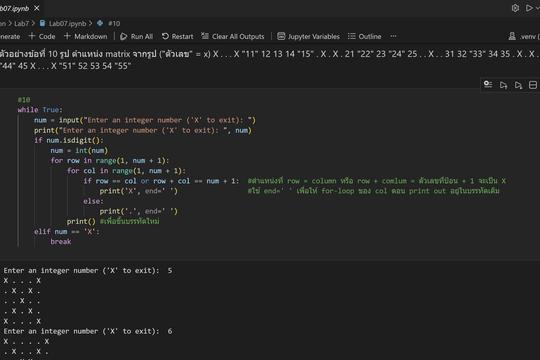
Task: Click the print('X', end=' ') line
Action: [x=138, y=191]
